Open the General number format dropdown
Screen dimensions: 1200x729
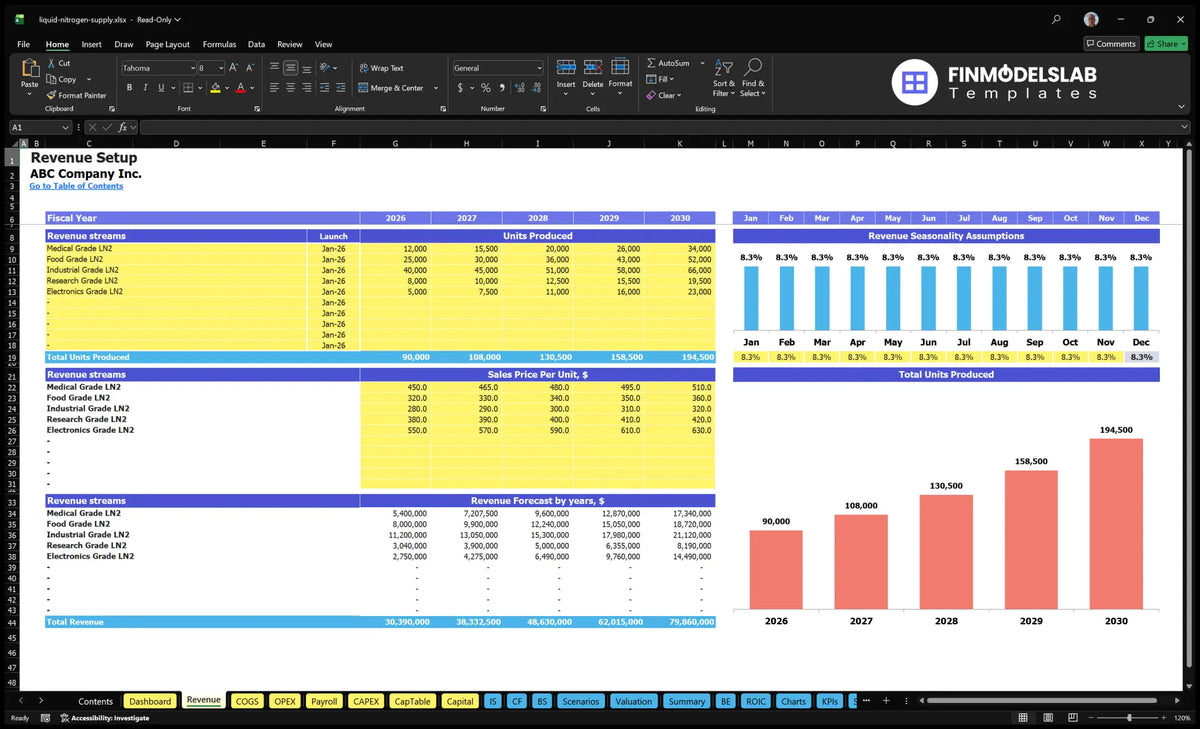(539, 68)
